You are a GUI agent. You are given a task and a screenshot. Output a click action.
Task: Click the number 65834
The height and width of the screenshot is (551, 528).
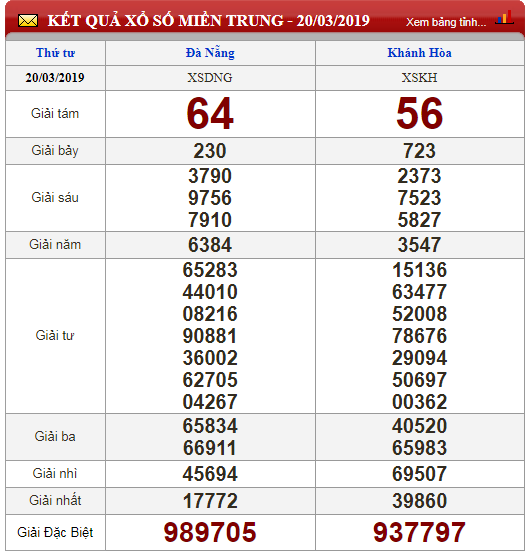pyautogui.click(x=210, y=426)
